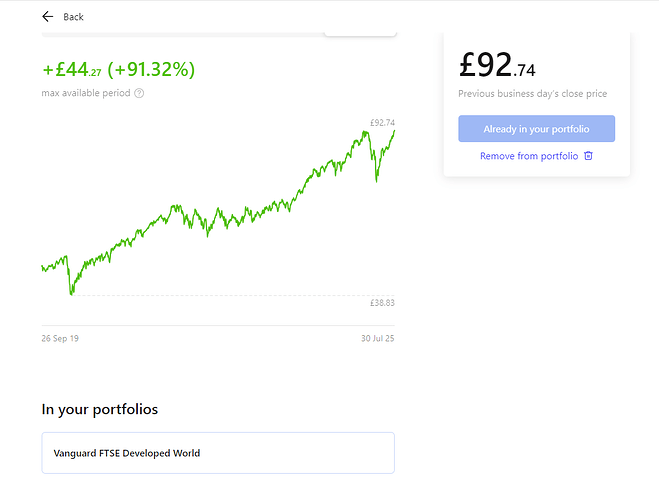This screenshot has width=659, height=500.
Task: Click the max available period label
Action: point(87,93)
